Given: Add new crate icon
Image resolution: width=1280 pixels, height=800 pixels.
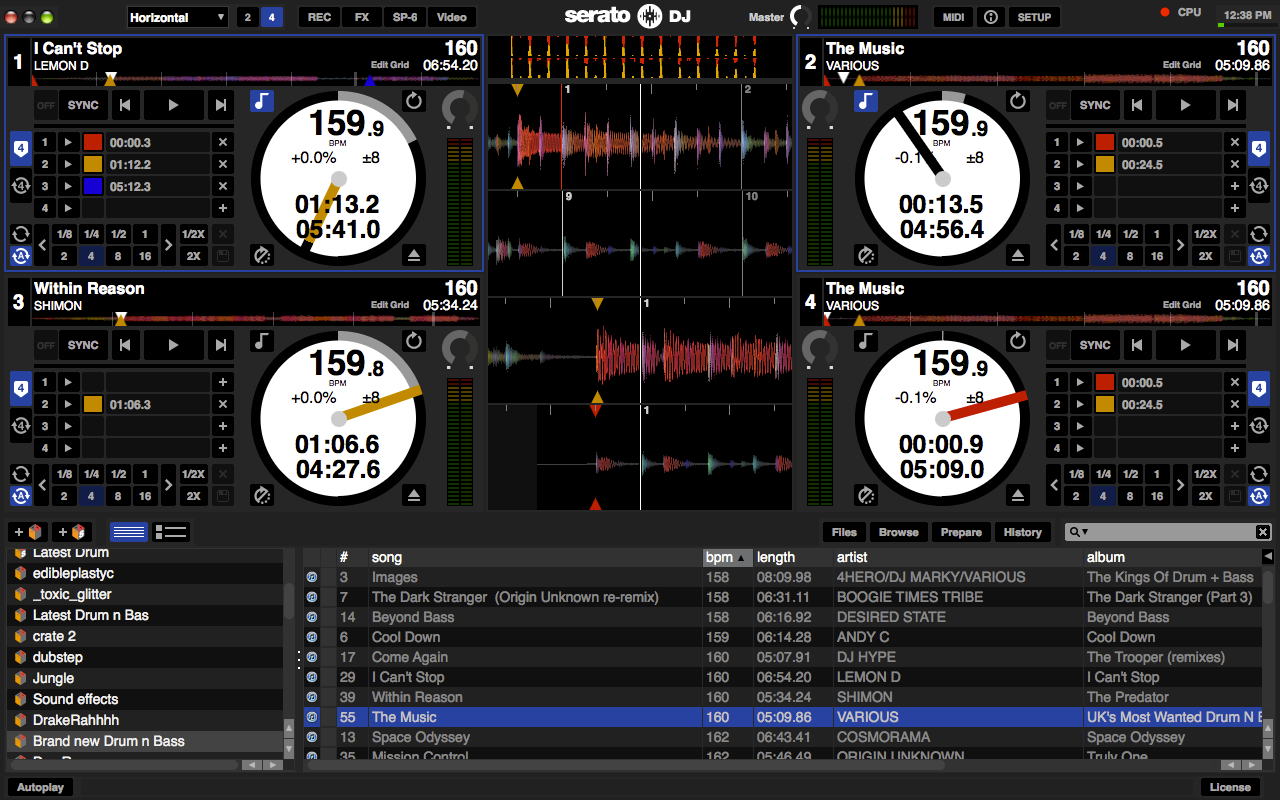Looking at the screenshot, I should (x=28, y=532).
